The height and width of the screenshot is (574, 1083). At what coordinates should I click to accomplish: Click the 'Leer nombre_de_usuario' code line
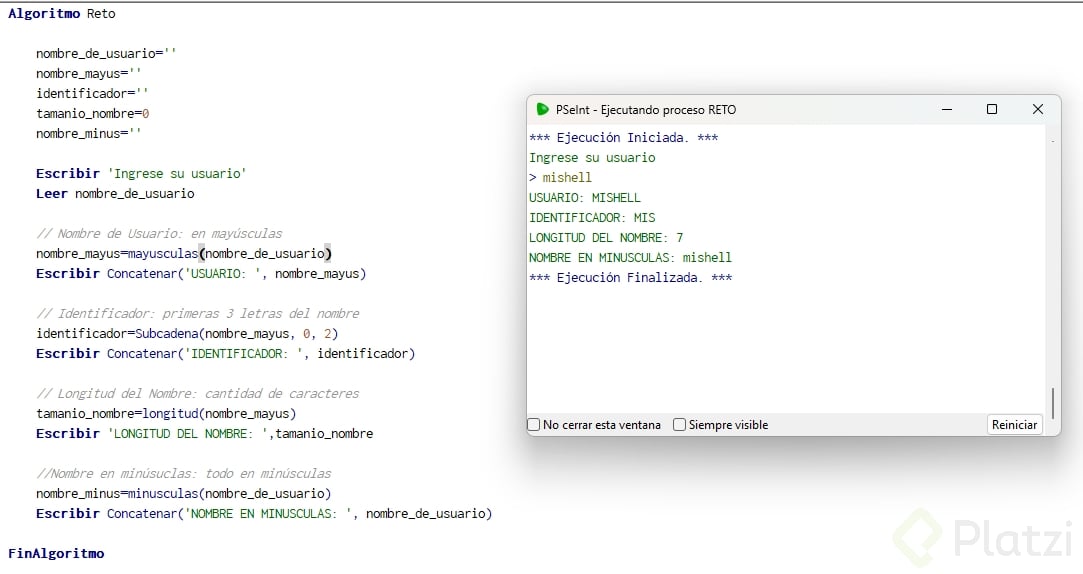(x=115, y=194)
